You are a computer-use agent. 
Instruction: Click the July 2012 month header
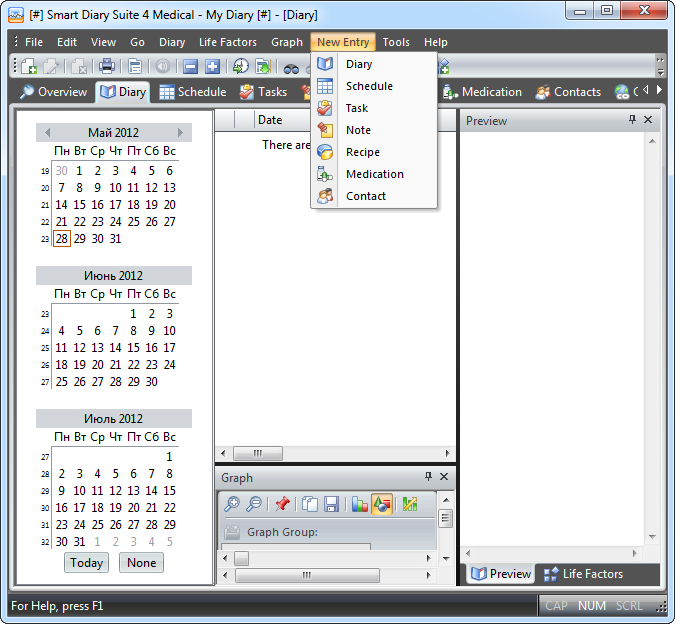(114, 418)
